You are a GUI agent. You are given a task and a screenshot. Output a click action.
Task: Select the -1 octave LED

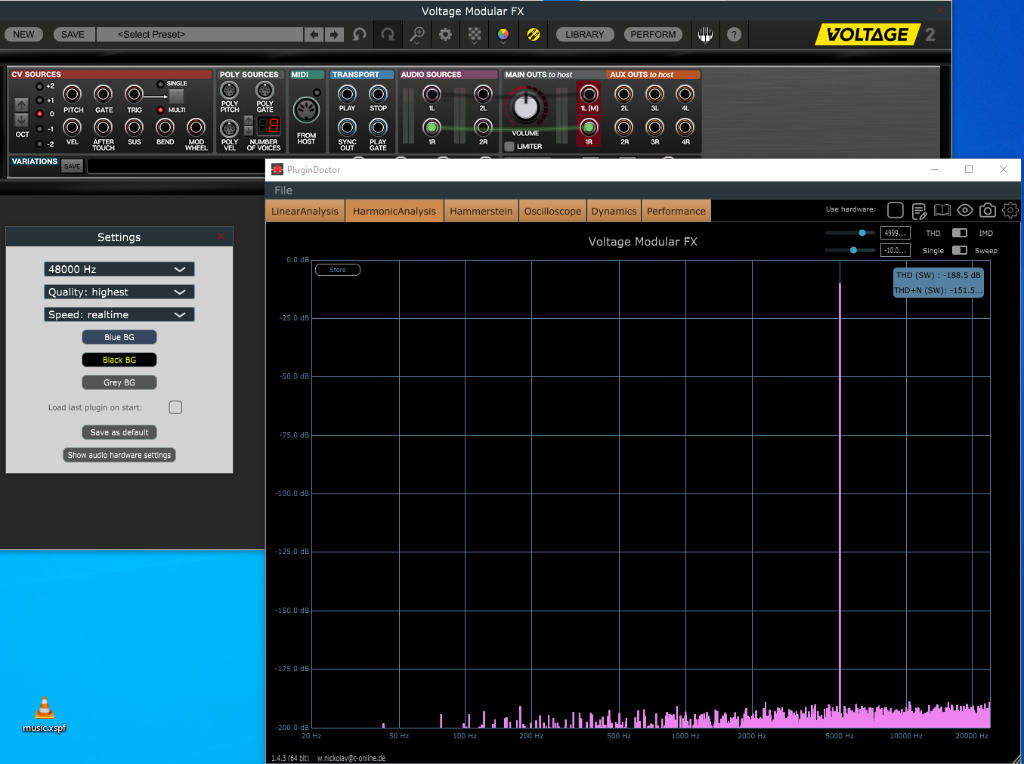[39, 129]
